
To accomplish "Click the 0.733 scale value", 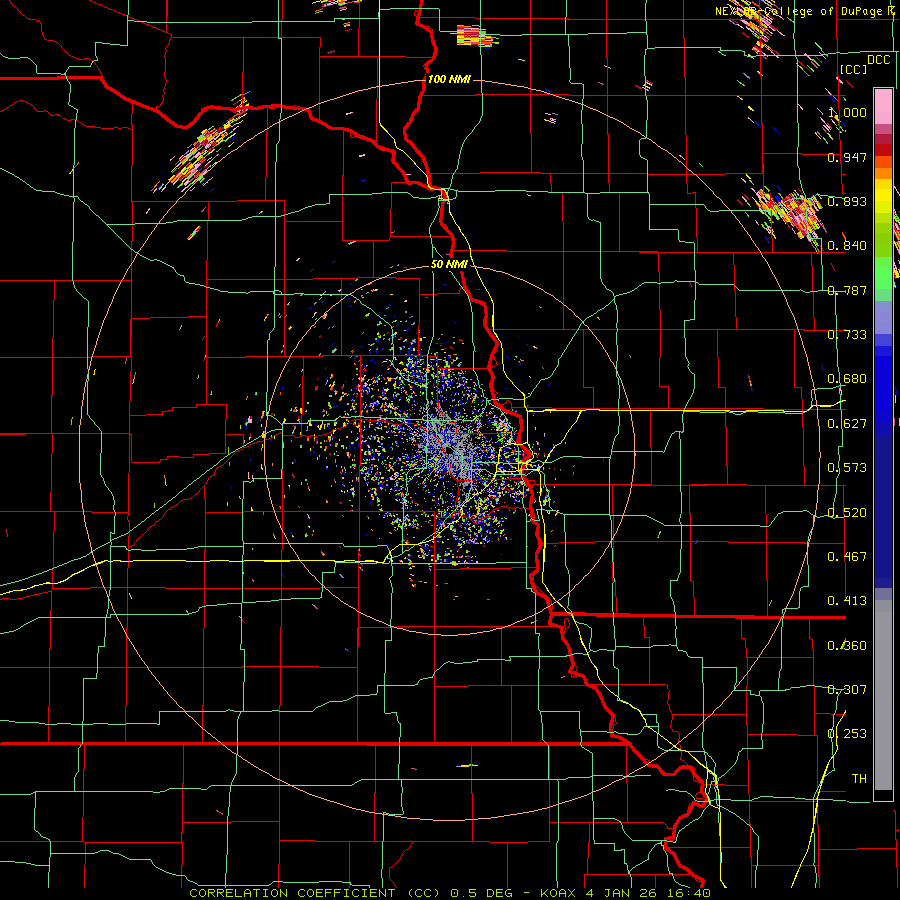I will click(847, 335).
